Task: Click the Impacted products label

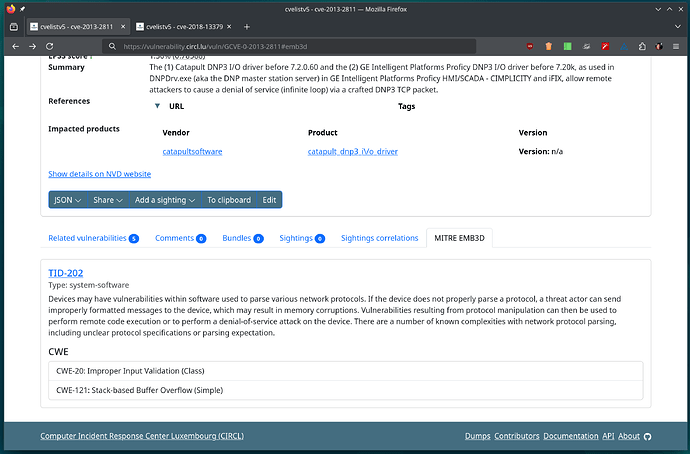Action: (84, 128)
